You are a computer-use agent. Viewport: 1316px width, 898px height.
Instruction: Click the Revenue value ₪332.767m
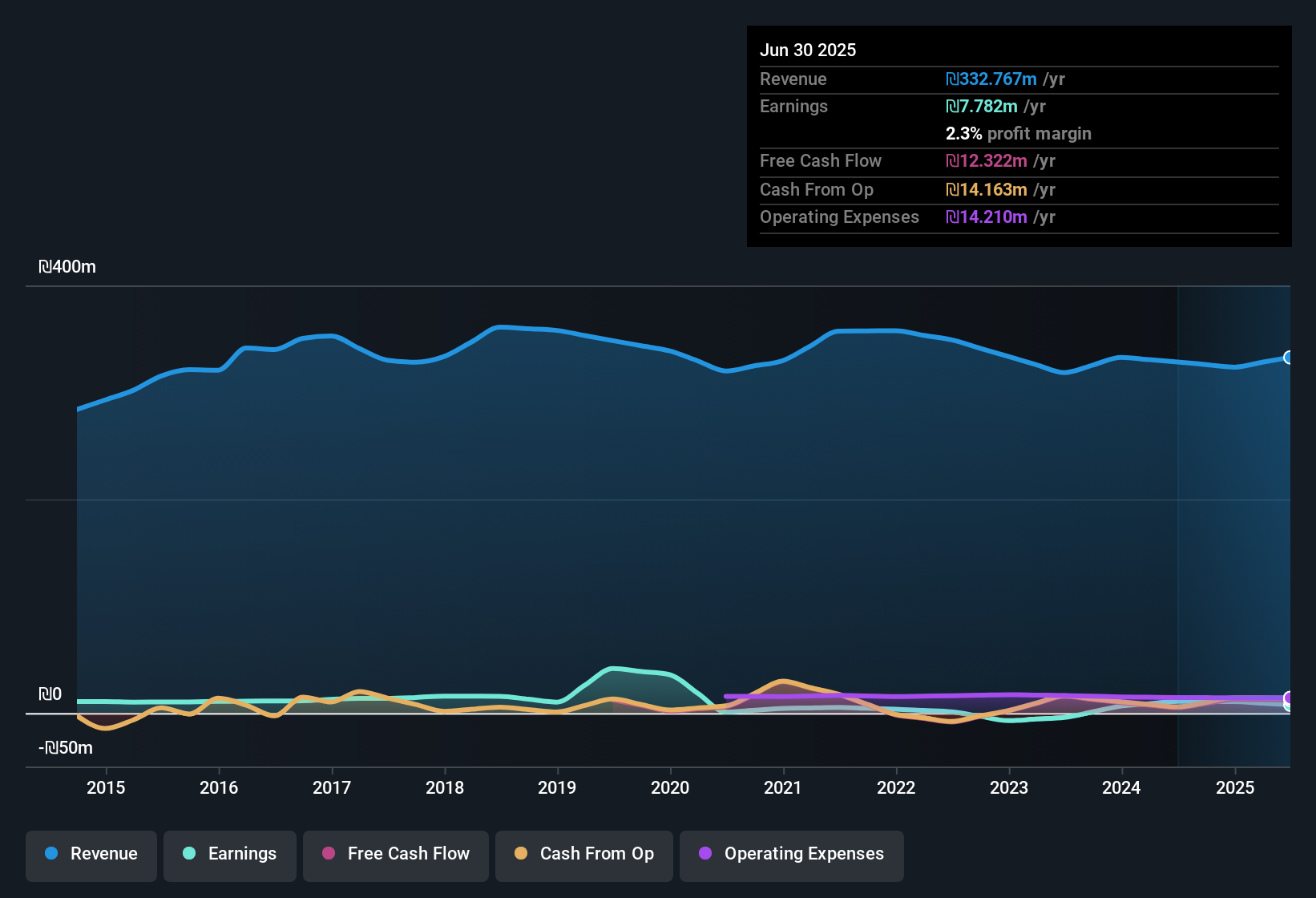pyautogui.click(x=991, y=79)
